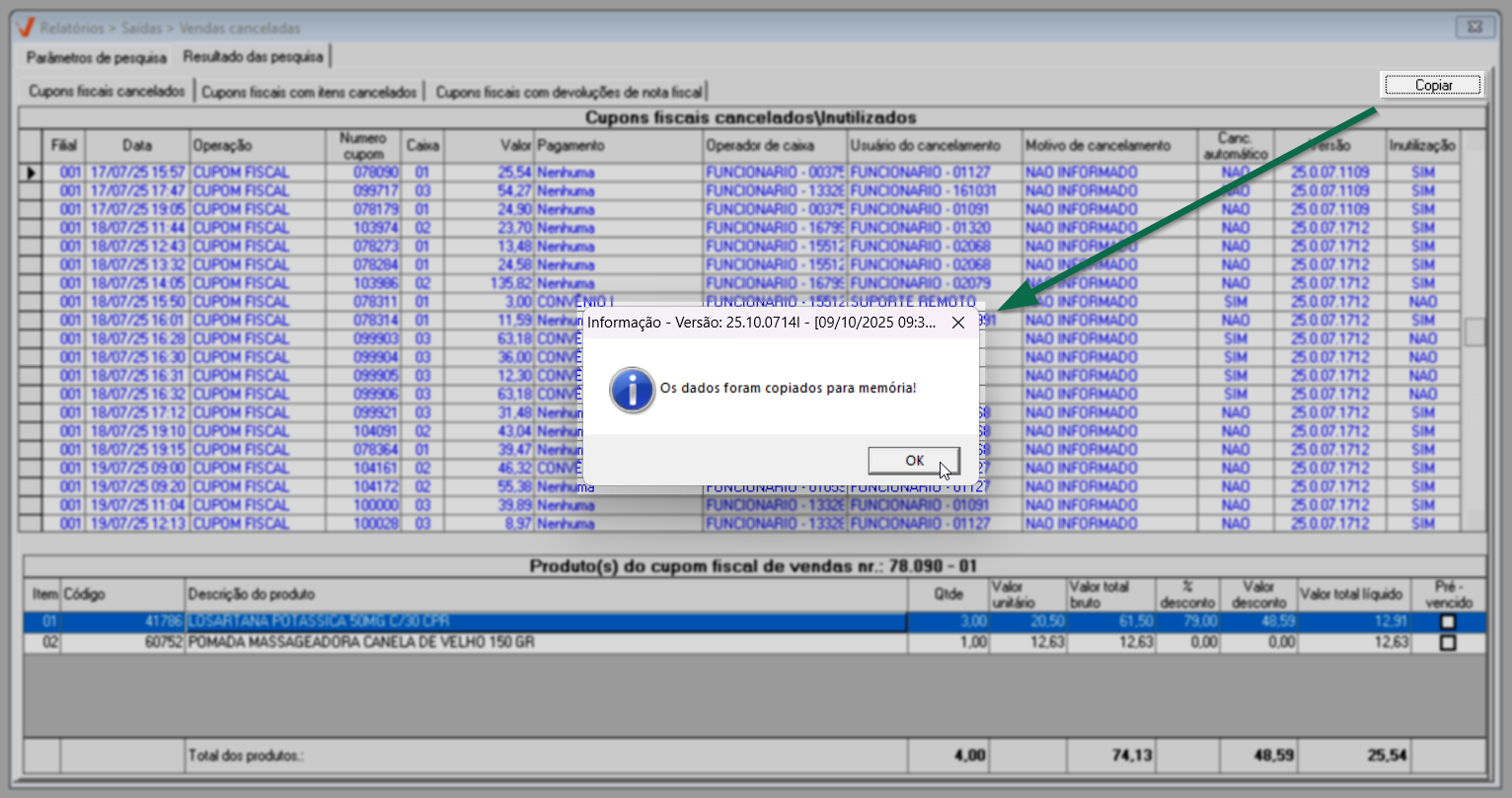1512x798 pixels.
Task: Click OK in the information dialog
Action: pos(913,461)
